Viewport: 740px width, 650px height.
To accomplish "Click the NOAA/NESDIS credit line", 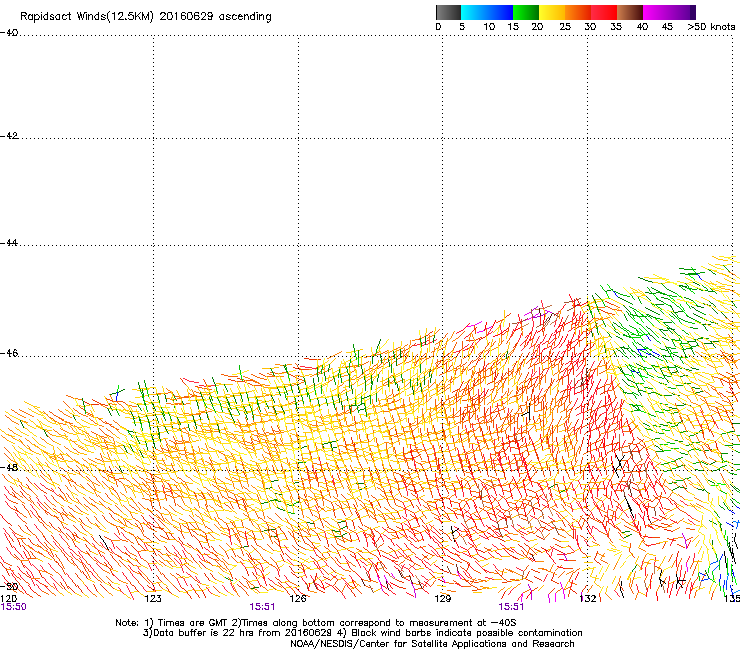I will click(x=432, y=644).
